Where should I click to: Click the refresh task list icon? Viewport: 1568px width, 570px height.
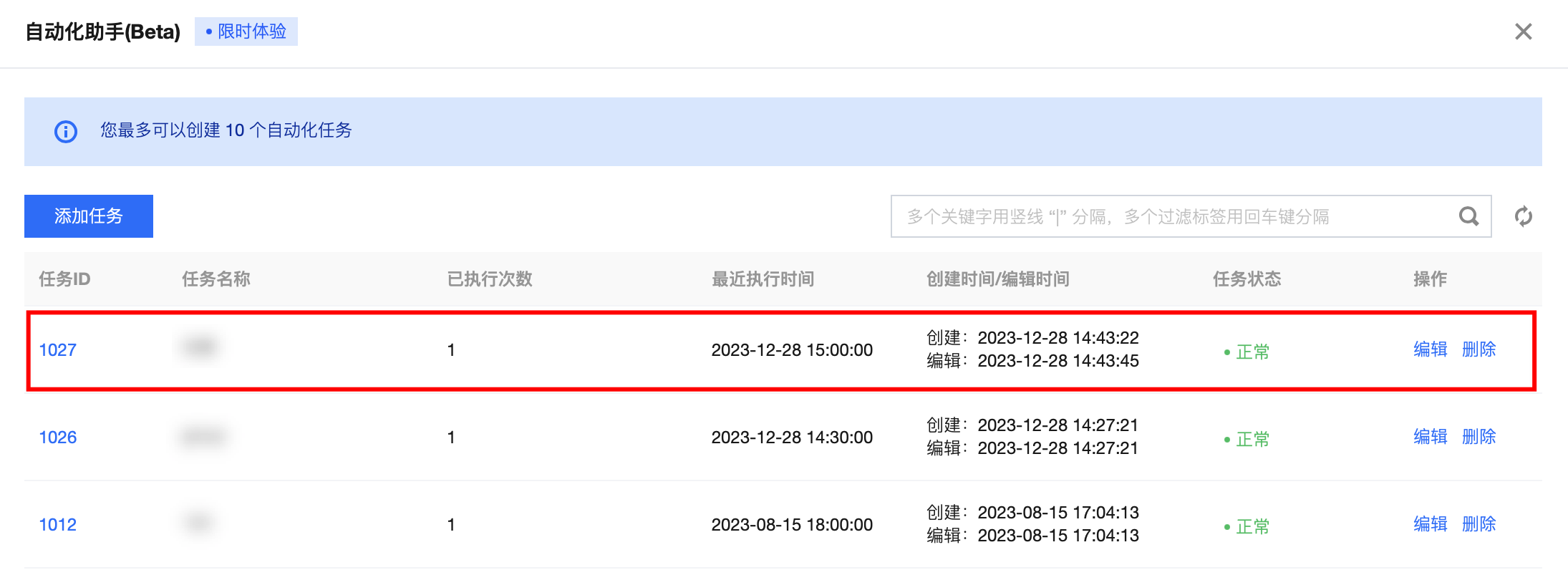pyautogui.click(x=1523, y=216)
